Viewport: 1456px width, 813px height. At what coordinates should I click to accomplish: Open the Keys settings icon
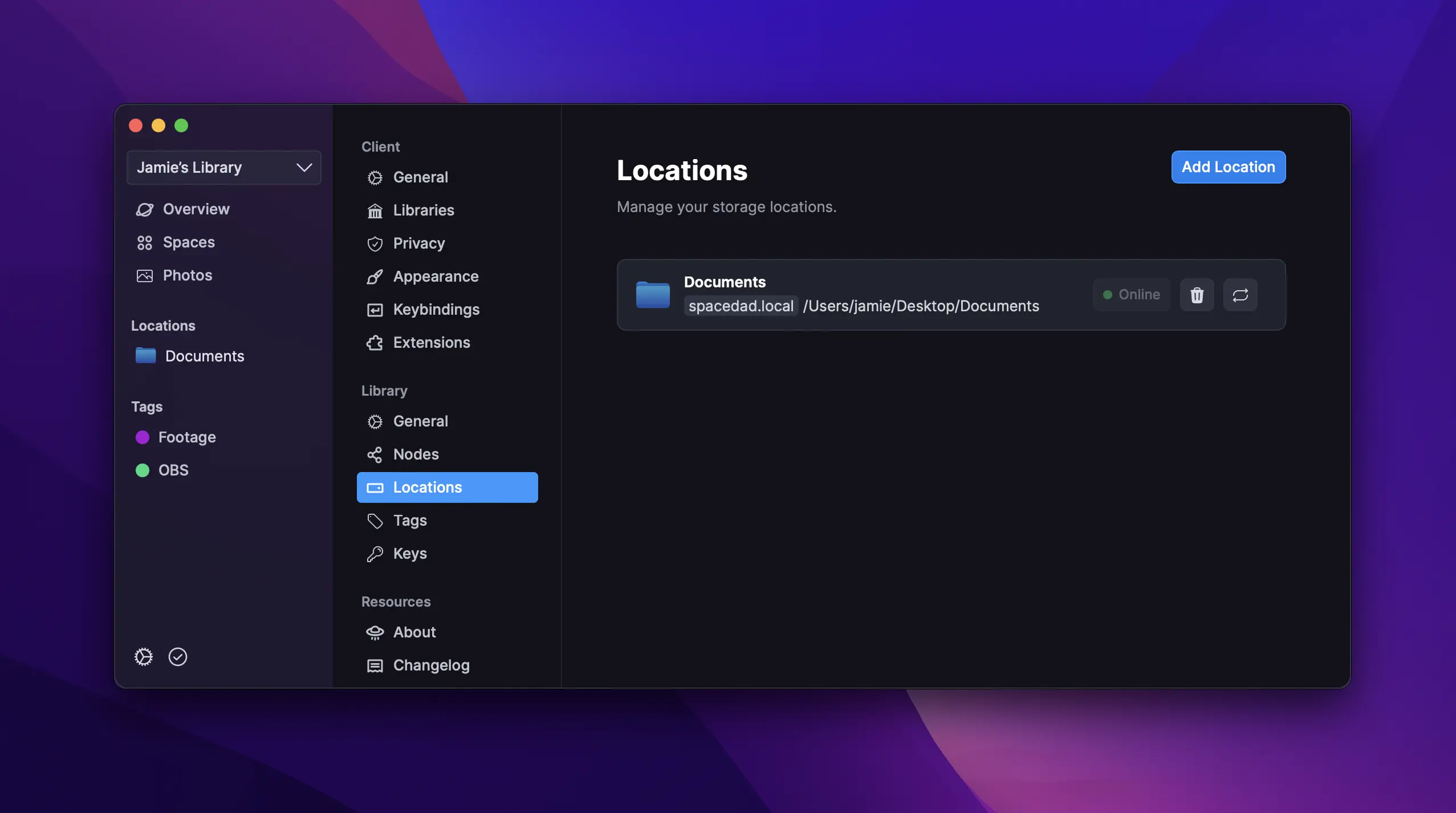click(375, 553)
